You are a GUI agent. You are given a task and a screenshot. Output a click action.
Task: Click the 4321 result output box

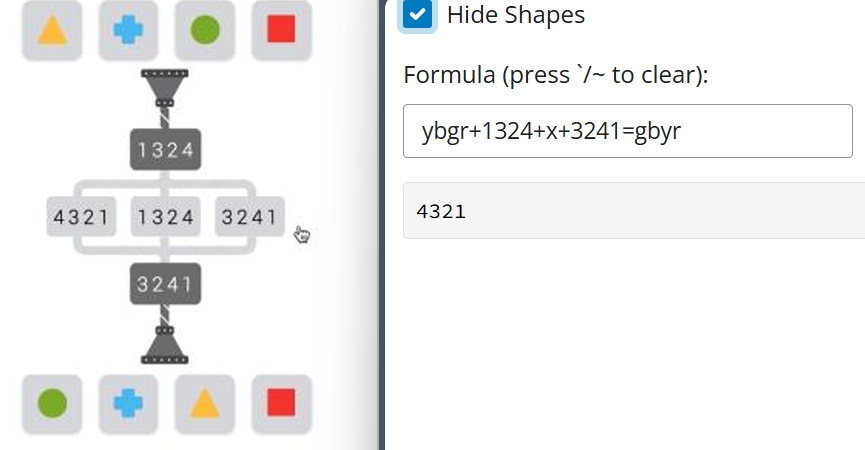[x=633, y=211]
